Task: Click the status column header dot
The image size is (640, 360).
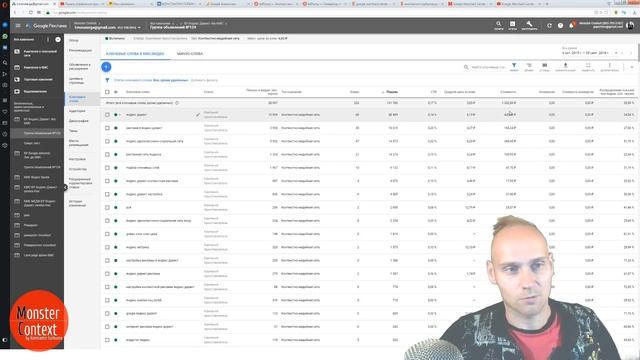Action: (116, 92)
